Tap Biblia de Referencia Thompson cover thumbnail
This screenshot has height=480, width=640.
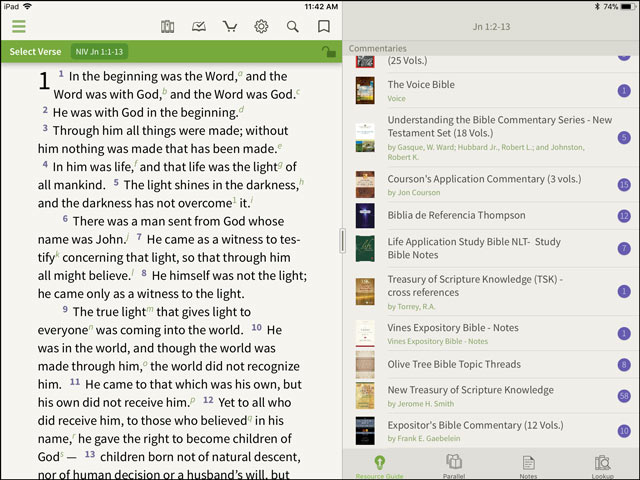point(365,215)
